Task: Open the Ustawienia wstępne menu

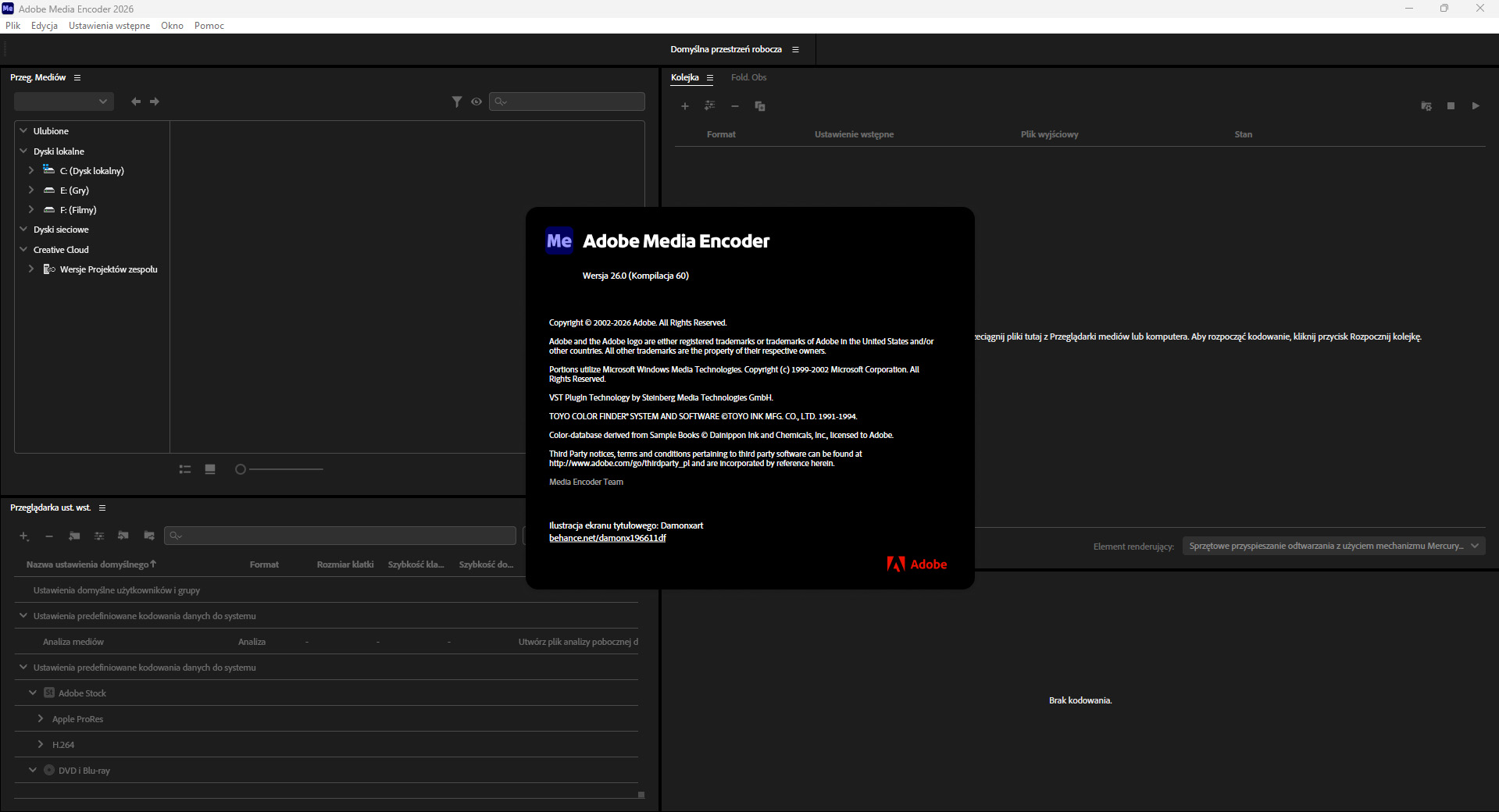Action: click(109, 26)
